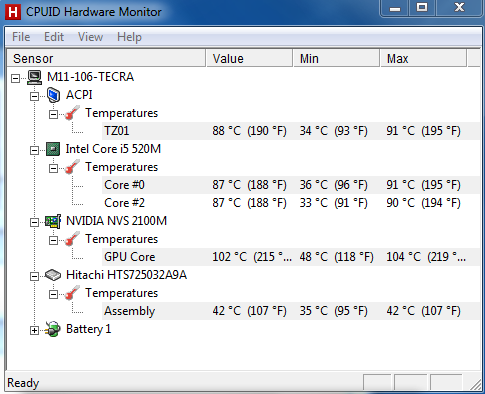
Task: Click the thermometer icon under ACPI
Action: [72, 113]
